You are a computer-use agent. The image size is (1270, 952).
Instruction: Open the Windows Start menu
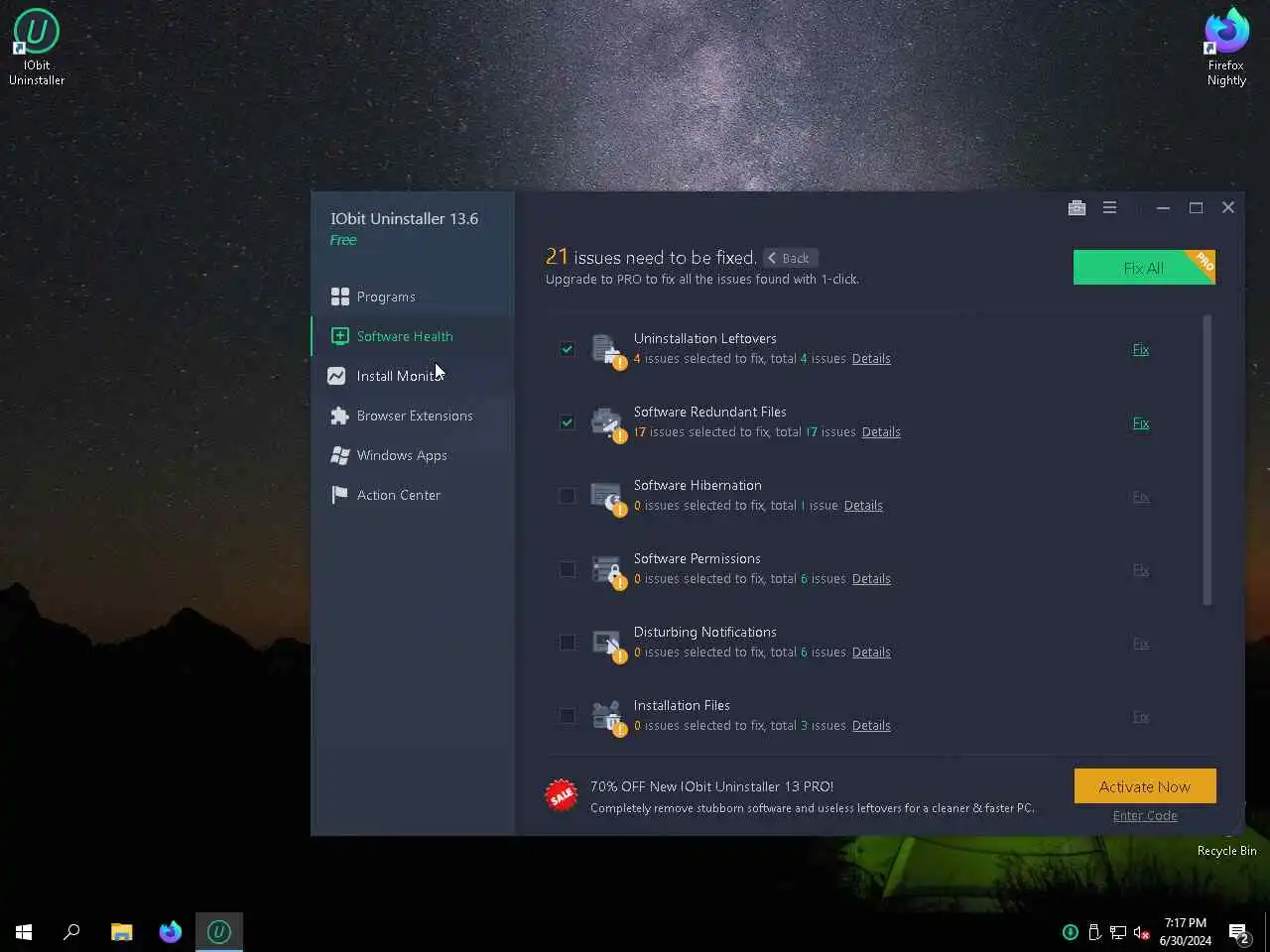point(24,932)
